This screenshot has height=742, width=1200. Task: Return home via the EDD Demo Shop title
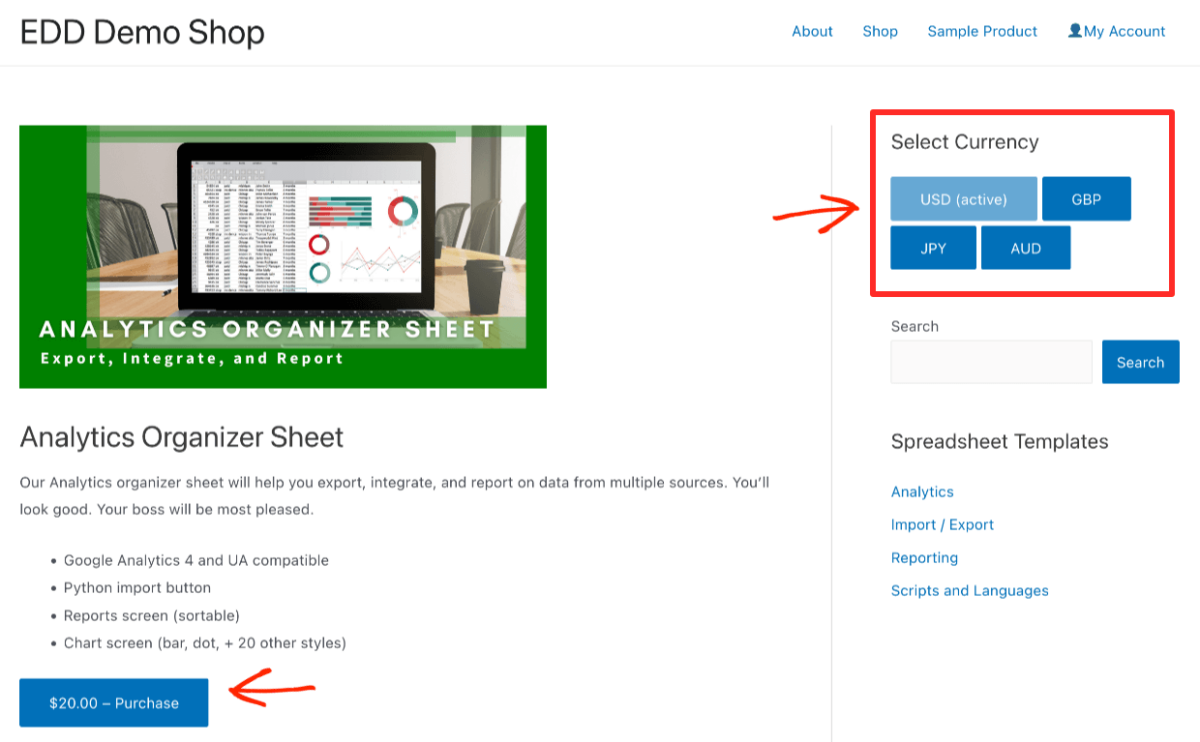pos(142,32)
